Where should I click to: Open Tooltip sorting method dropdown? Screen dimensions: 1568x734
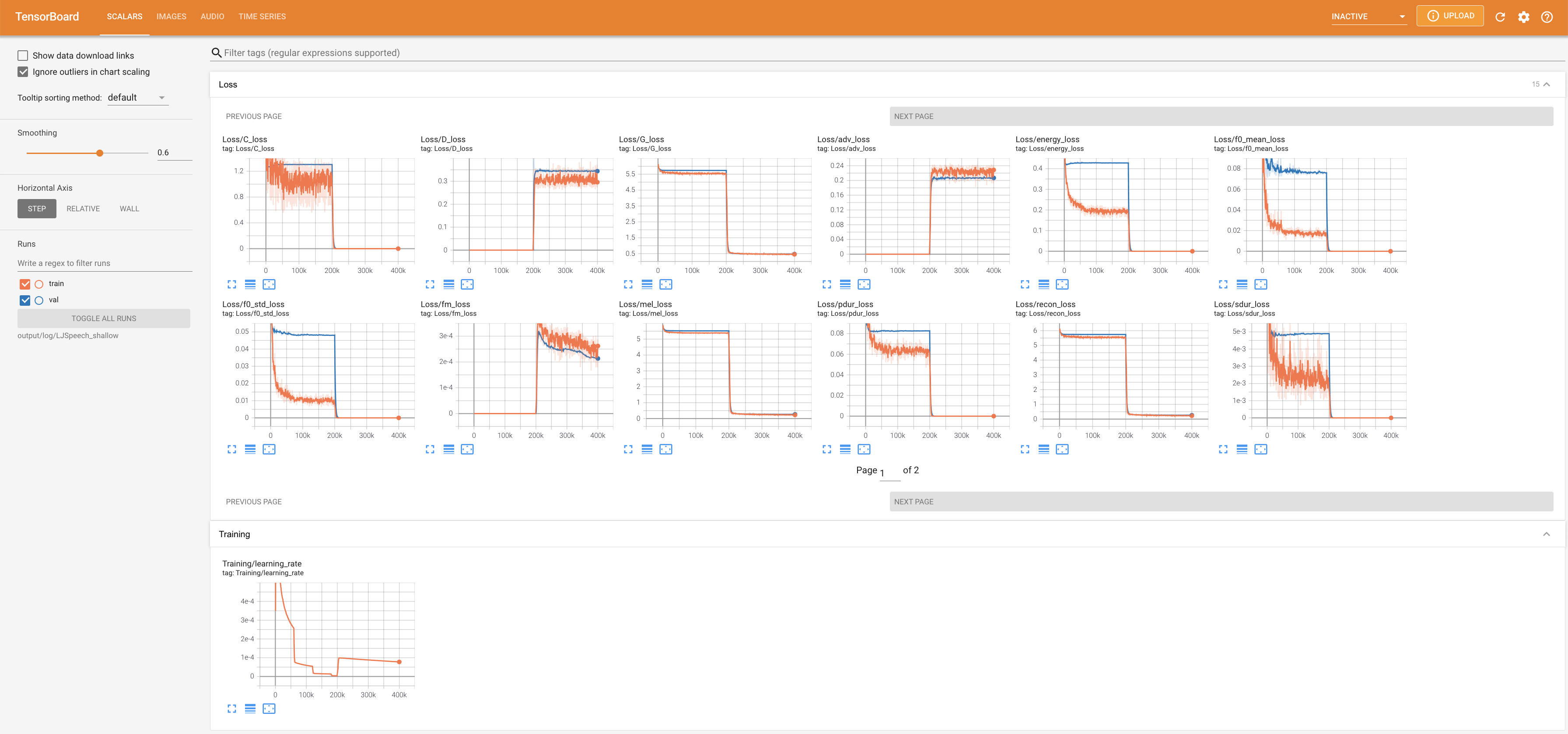pos(137,98)
